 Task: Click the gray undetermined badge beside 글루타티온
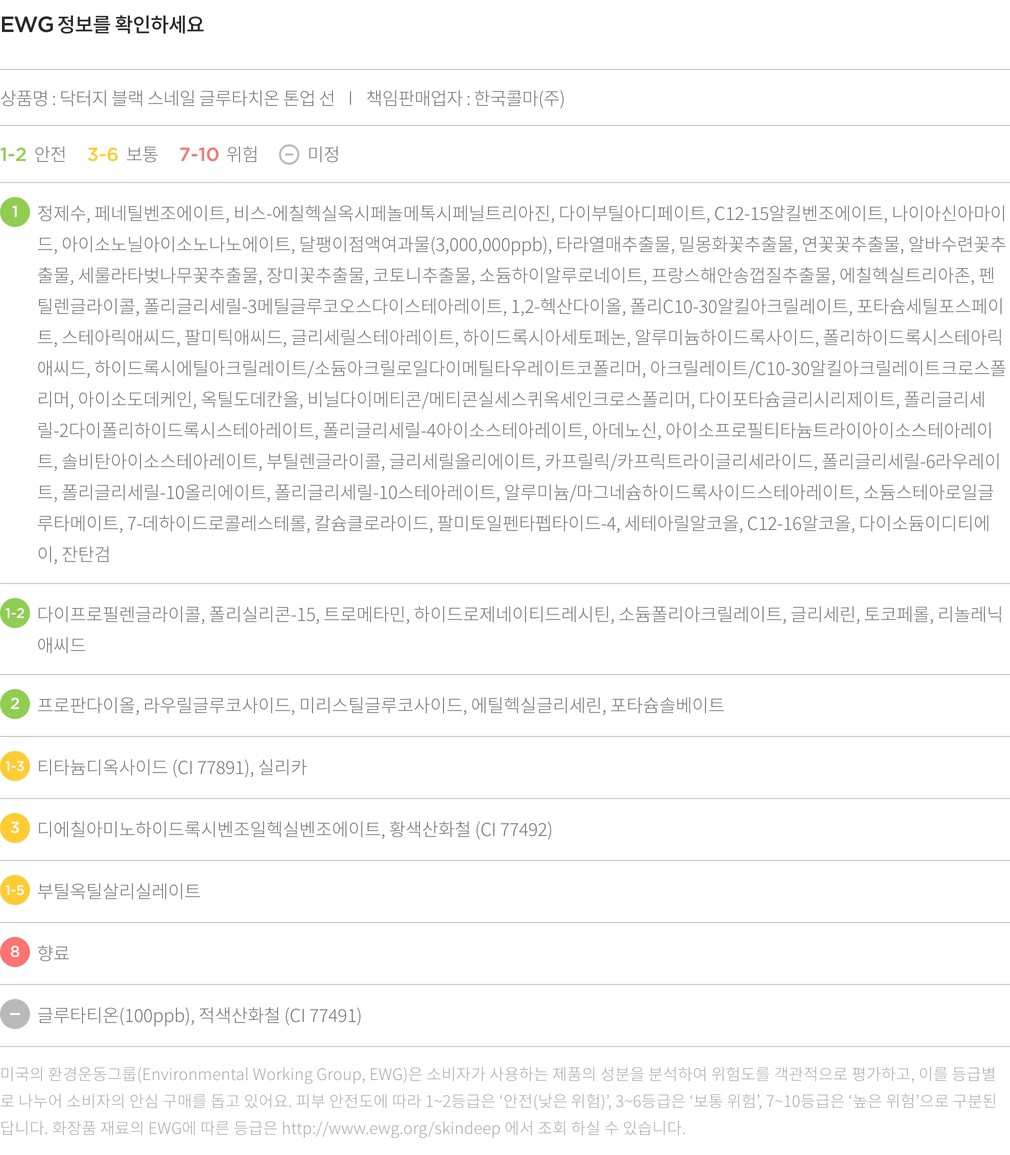click(15, 1014)
